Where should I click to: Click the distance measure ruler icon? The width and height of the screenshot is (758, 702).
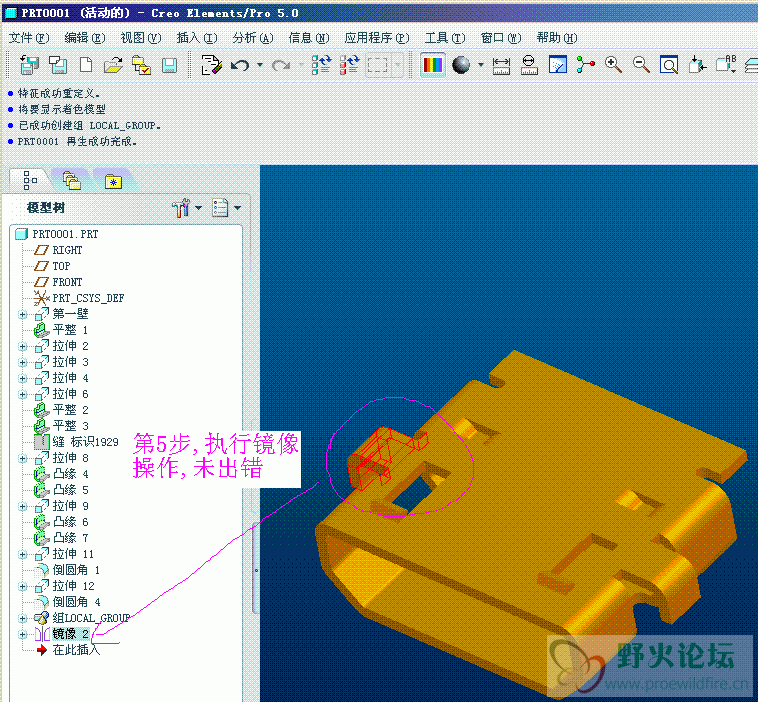pyautogui.click(x=501, y=65)
